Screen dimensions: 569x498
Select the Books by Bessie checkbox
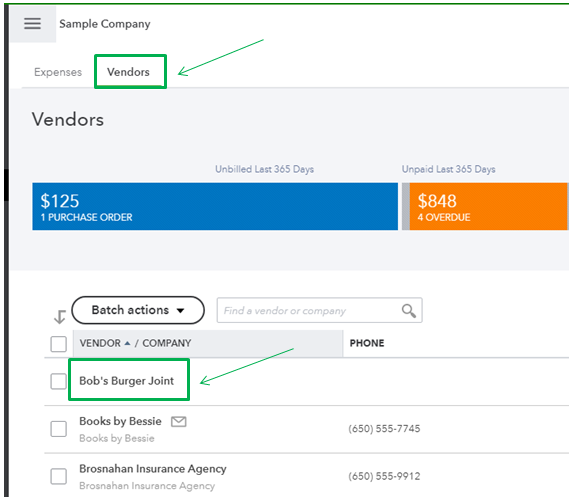[x=58, y=429]
